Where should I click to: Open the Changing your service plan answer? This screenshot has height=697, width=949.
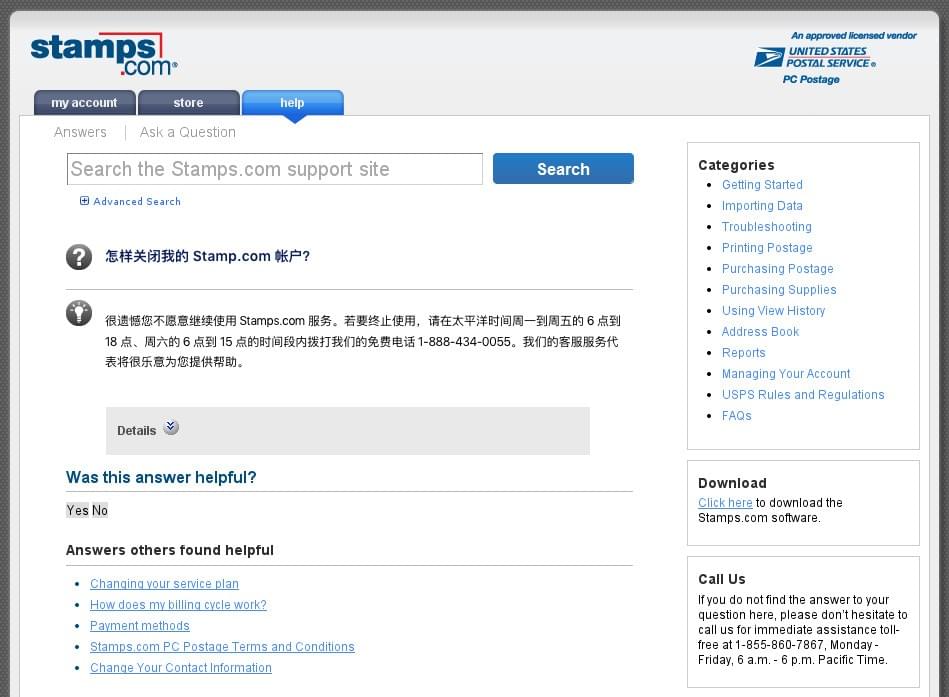point(165,584)
